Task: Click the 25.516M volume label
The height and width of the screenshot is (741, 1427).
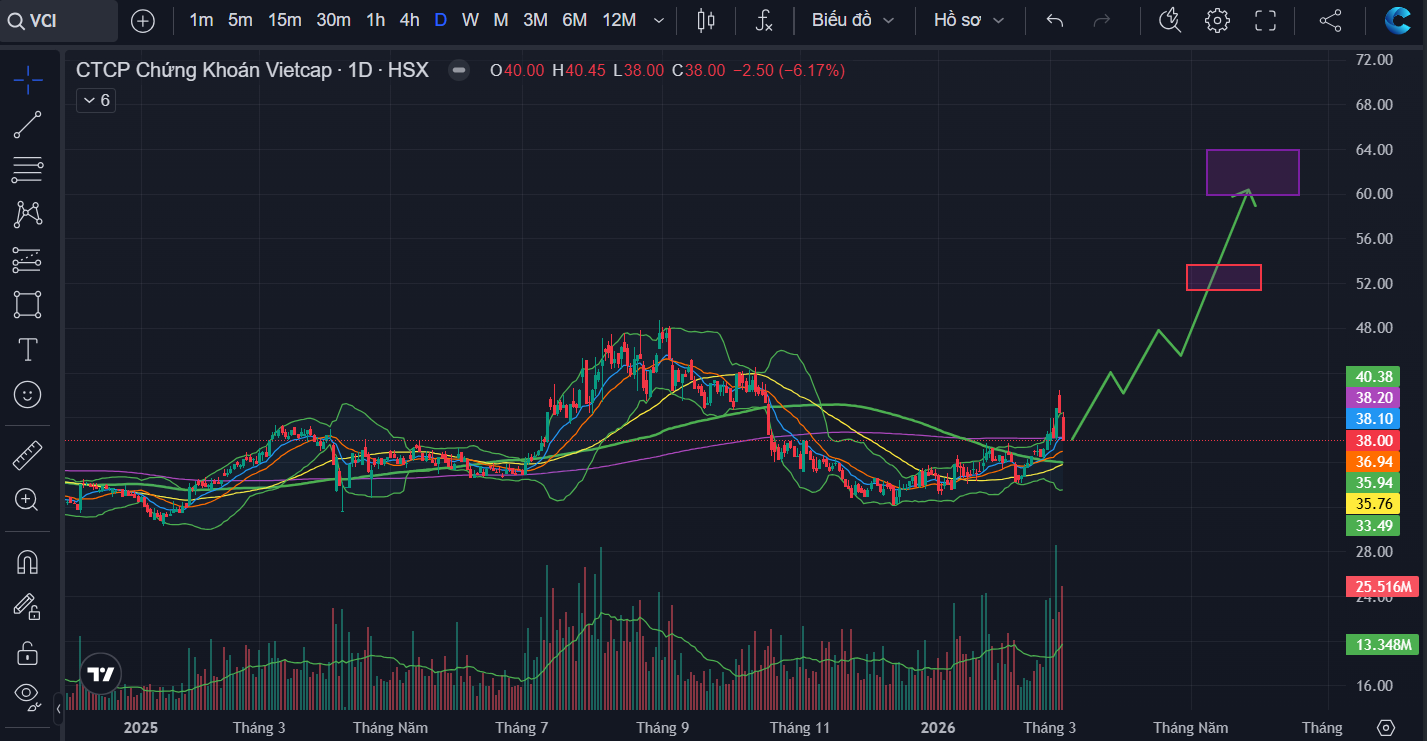Action: coord(1384,587)
